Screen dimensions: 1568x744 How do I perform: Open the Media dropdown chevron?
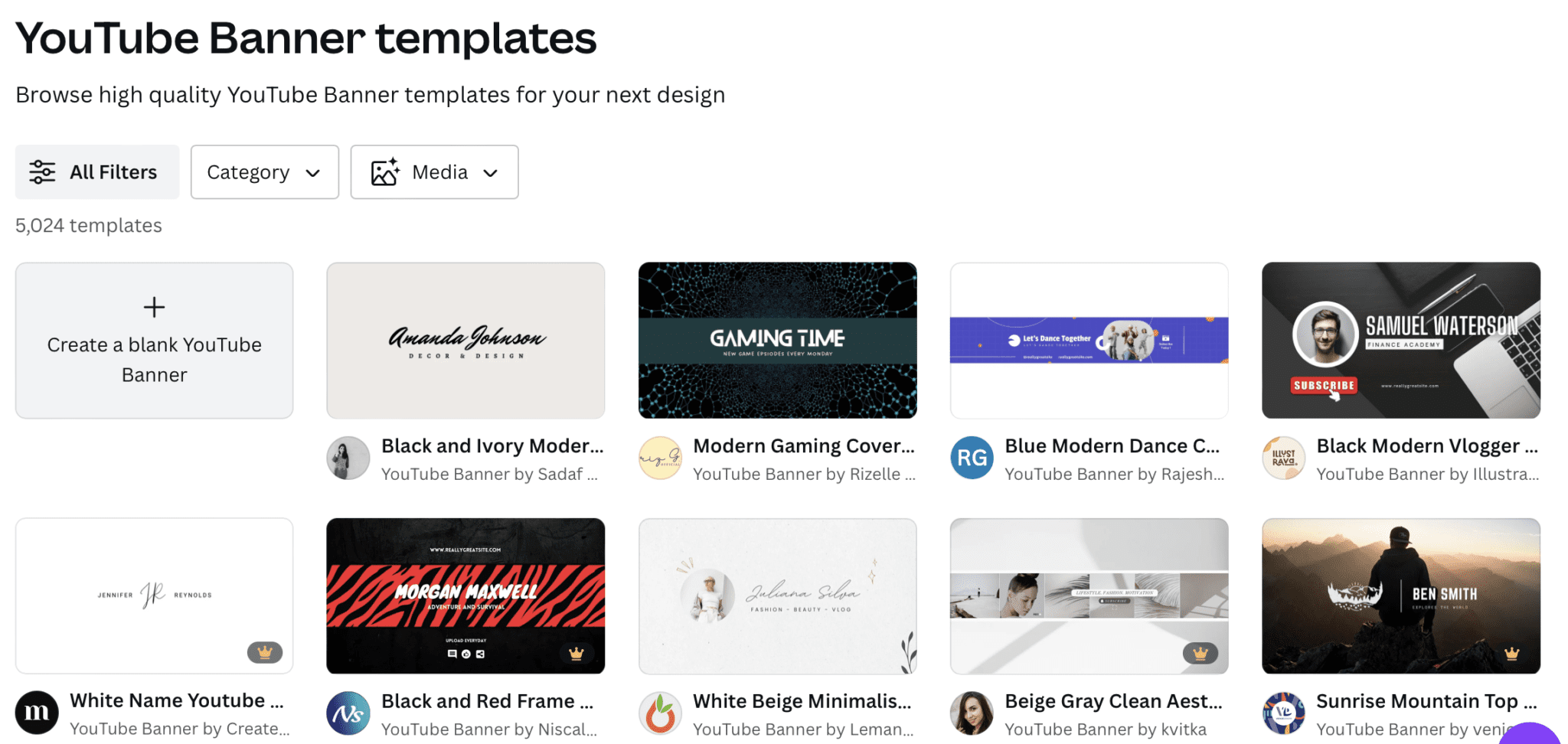(491, 173)
